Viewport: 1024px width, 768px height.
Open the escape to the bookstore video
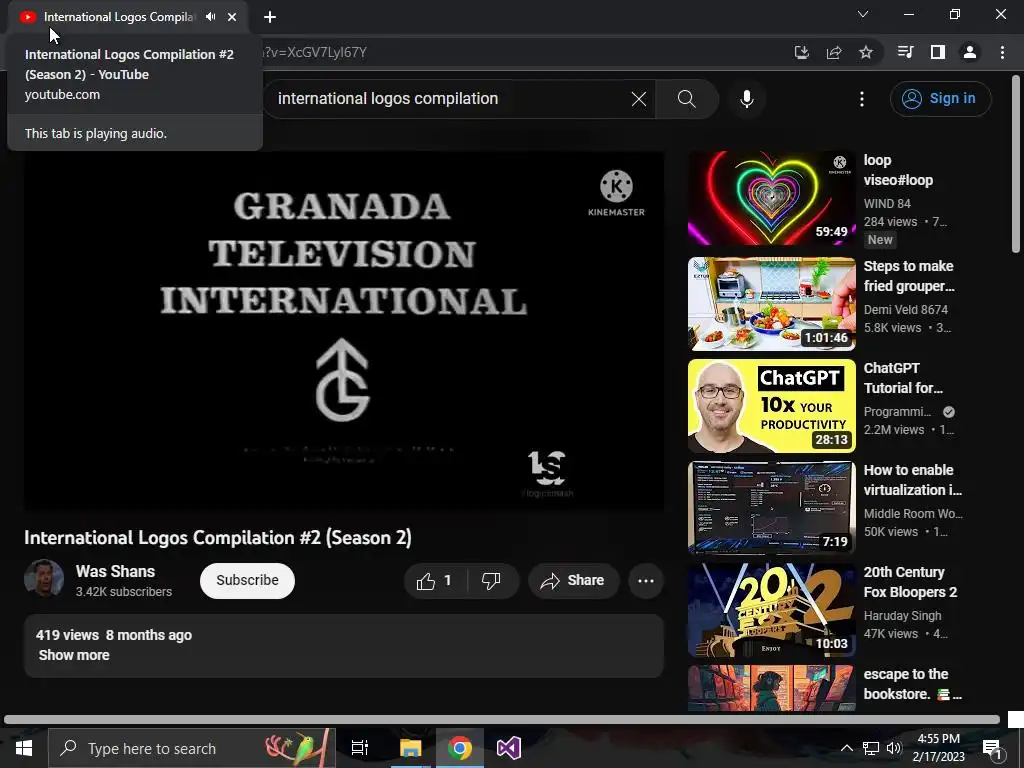click(771, 688)
